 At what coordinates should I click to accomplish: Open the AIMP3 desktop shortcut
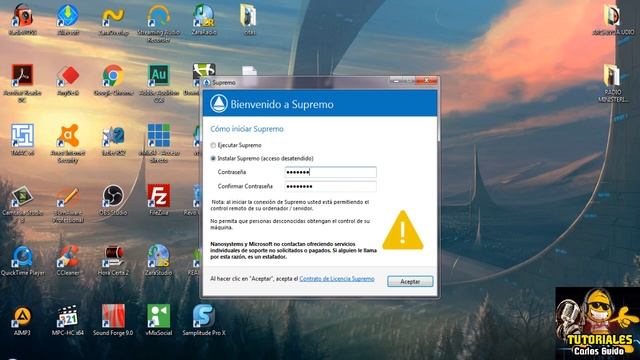tap(22, 320)
